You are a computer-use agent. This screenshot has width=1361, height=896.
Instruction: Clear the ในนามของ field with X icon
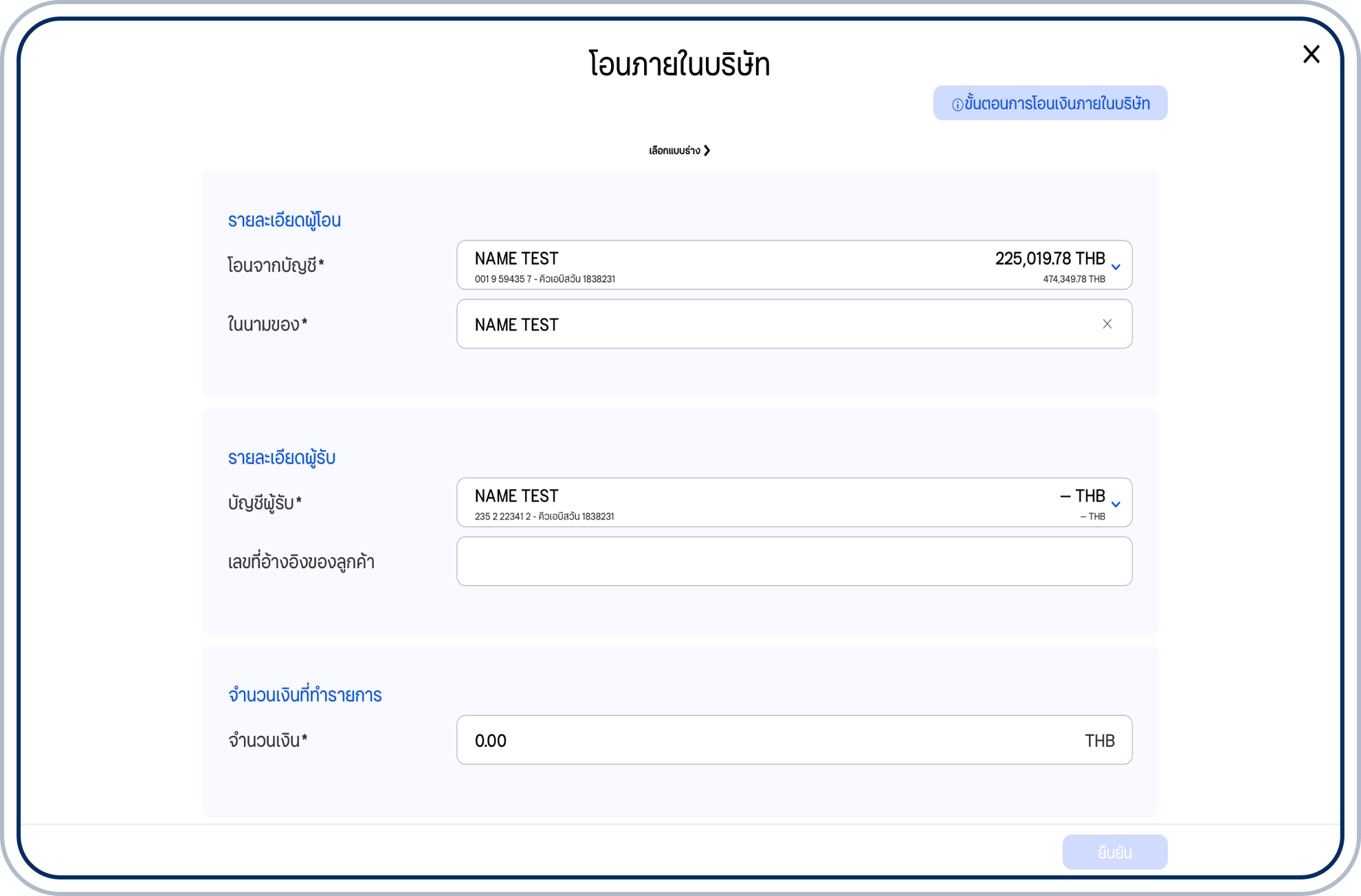point(1107,324)
